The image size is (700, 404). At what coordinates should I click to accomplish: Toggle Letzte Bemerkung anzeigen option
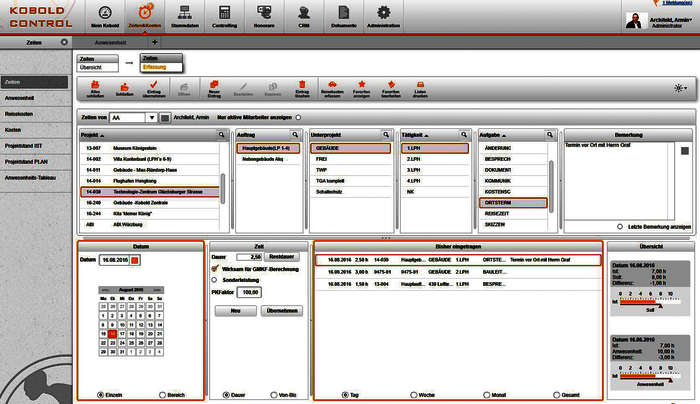point(620,227)
